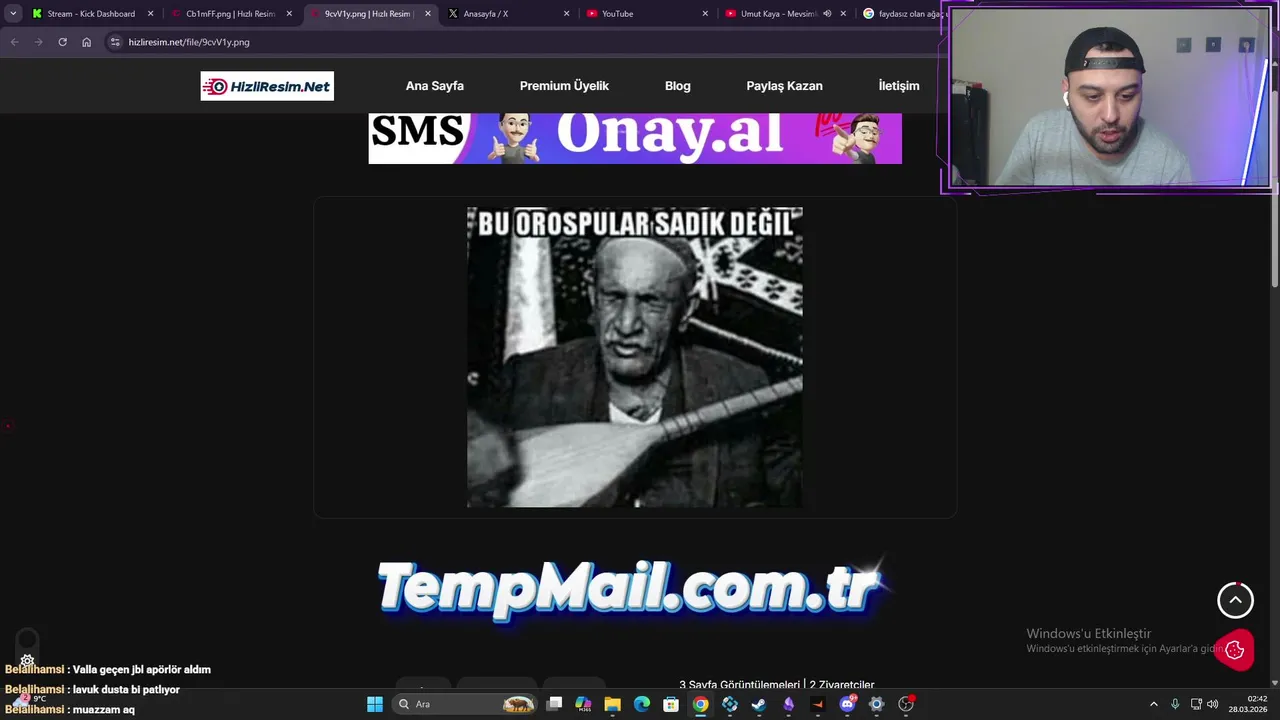Open the Windows Start menu
This screenshot has height=720, width=1280.
[375, 704]
